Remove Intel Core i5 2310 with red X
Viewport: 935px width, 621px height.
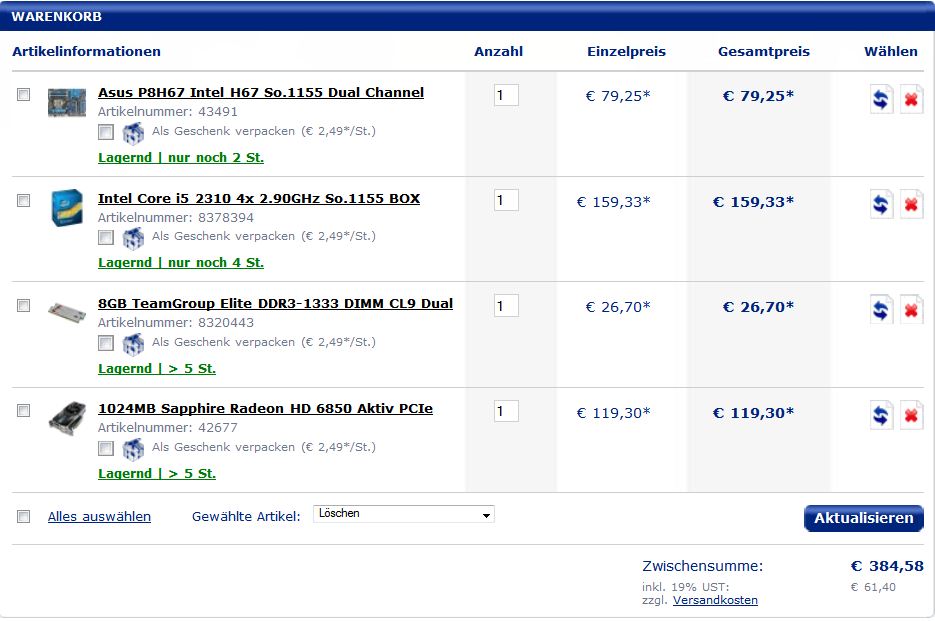pyautogui.click(x=911, y=205)
